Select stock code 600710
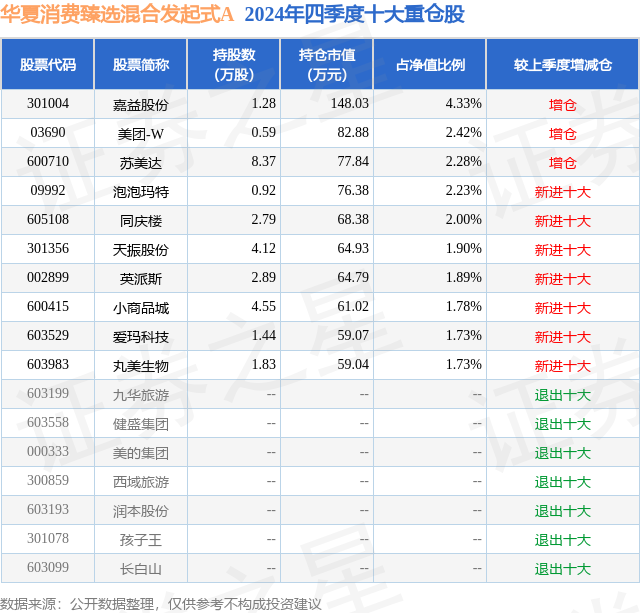 point(48,162)
